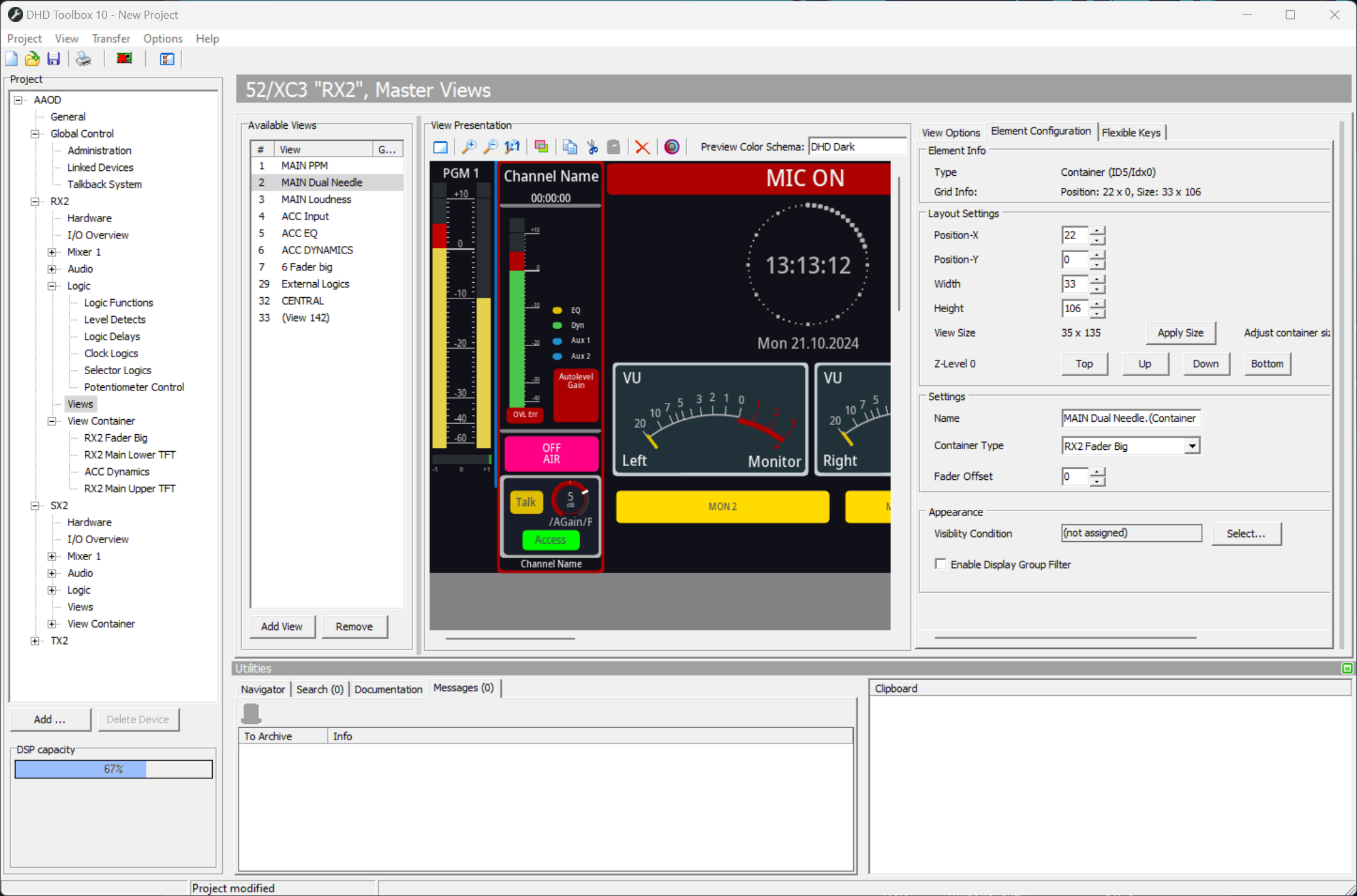
Task: Click the red X delete icon
Action: [642, 147]
